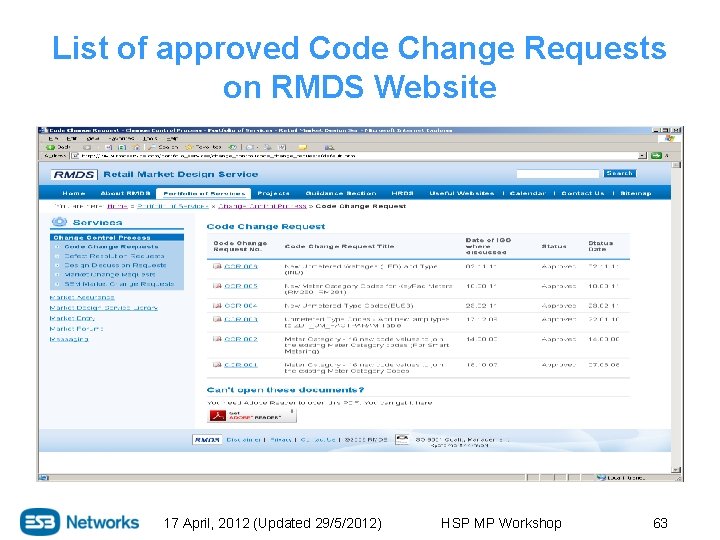The image size is (720, 540).
Task: Open Sitemap in top navigation
Action: click(636, 193)
